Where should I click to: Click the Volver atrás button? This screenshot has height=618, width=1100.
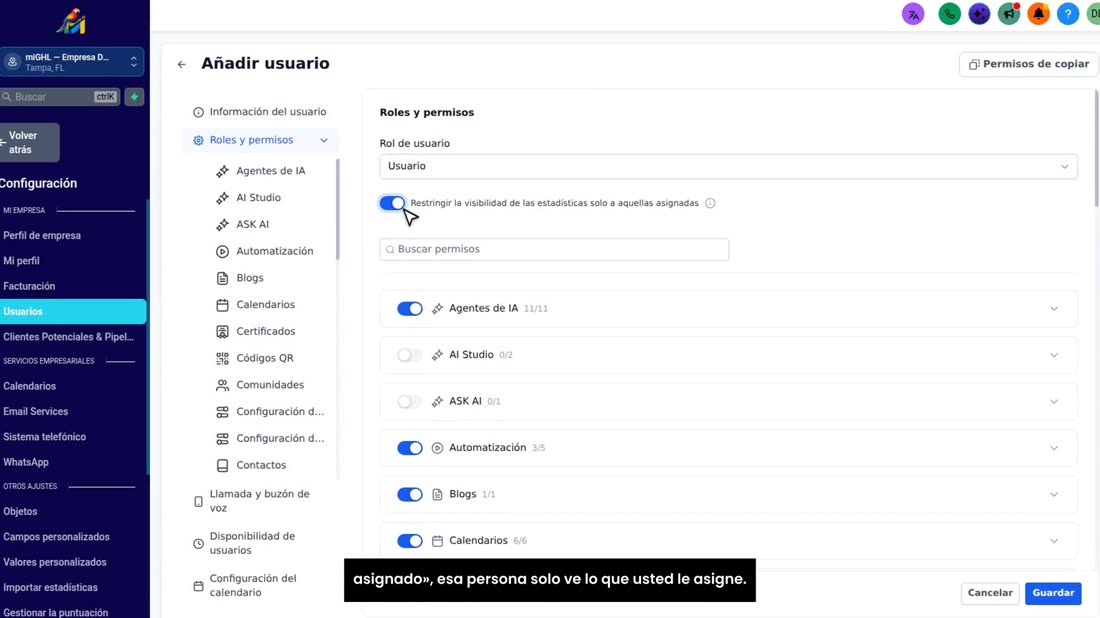29,142
